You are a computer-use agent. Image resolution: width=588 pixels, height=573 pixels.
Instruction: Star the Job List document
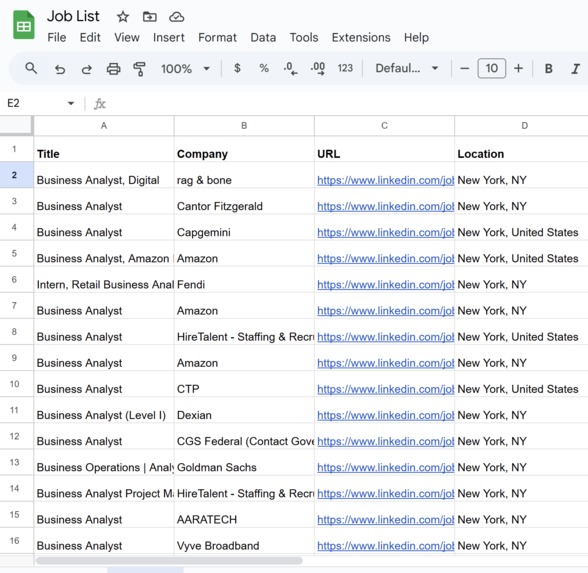[123, 16]
